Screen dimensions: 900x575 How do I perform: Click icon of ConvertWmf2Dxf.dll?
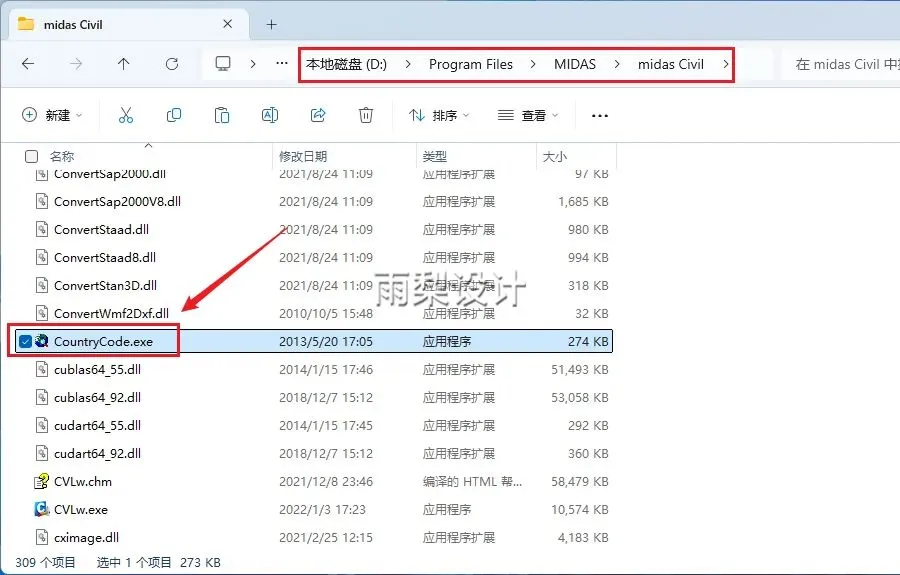(41, 313)
